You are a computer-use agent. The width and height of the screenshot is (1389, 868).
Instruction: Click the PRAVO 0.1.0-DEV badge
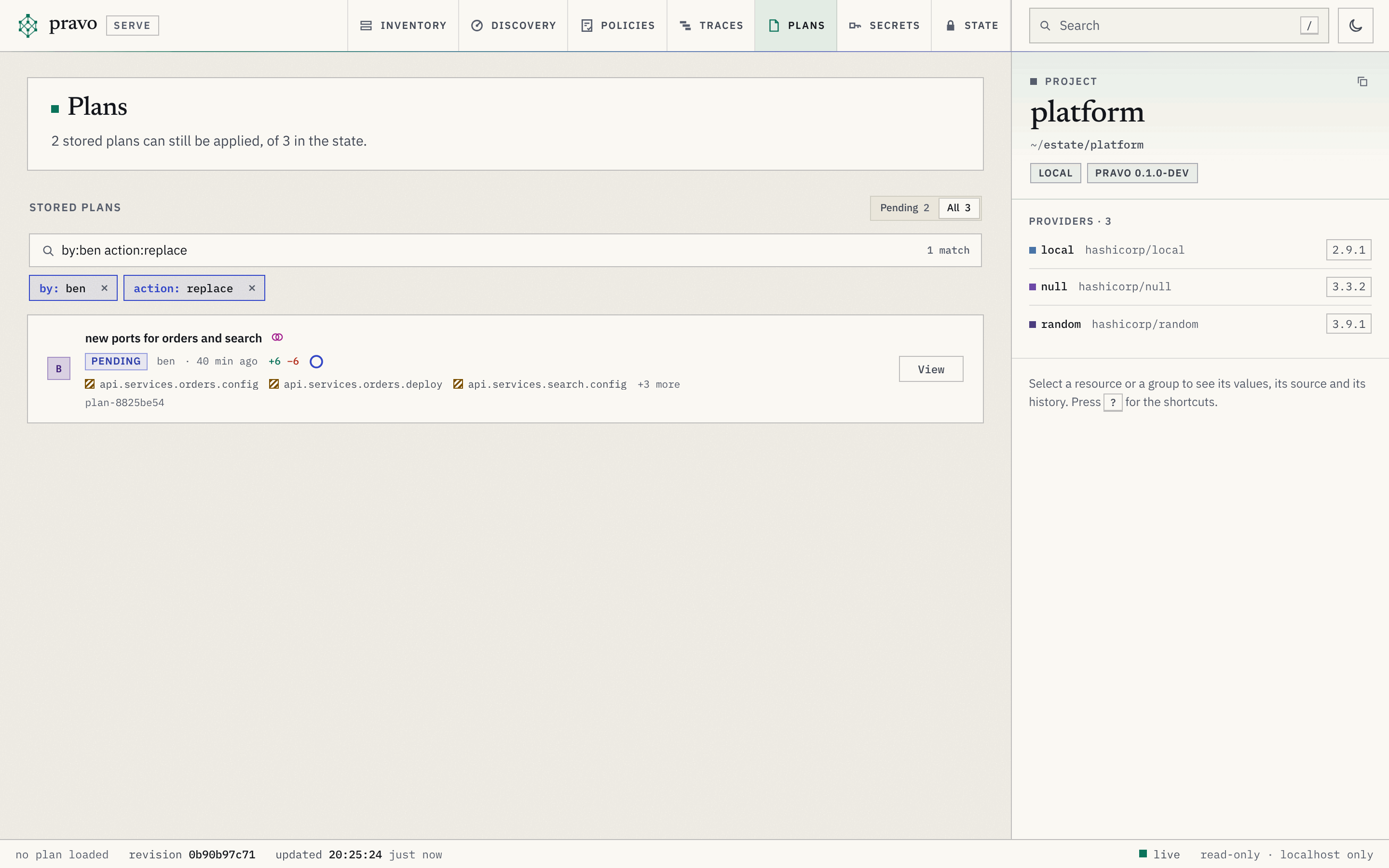(1142, 173)
